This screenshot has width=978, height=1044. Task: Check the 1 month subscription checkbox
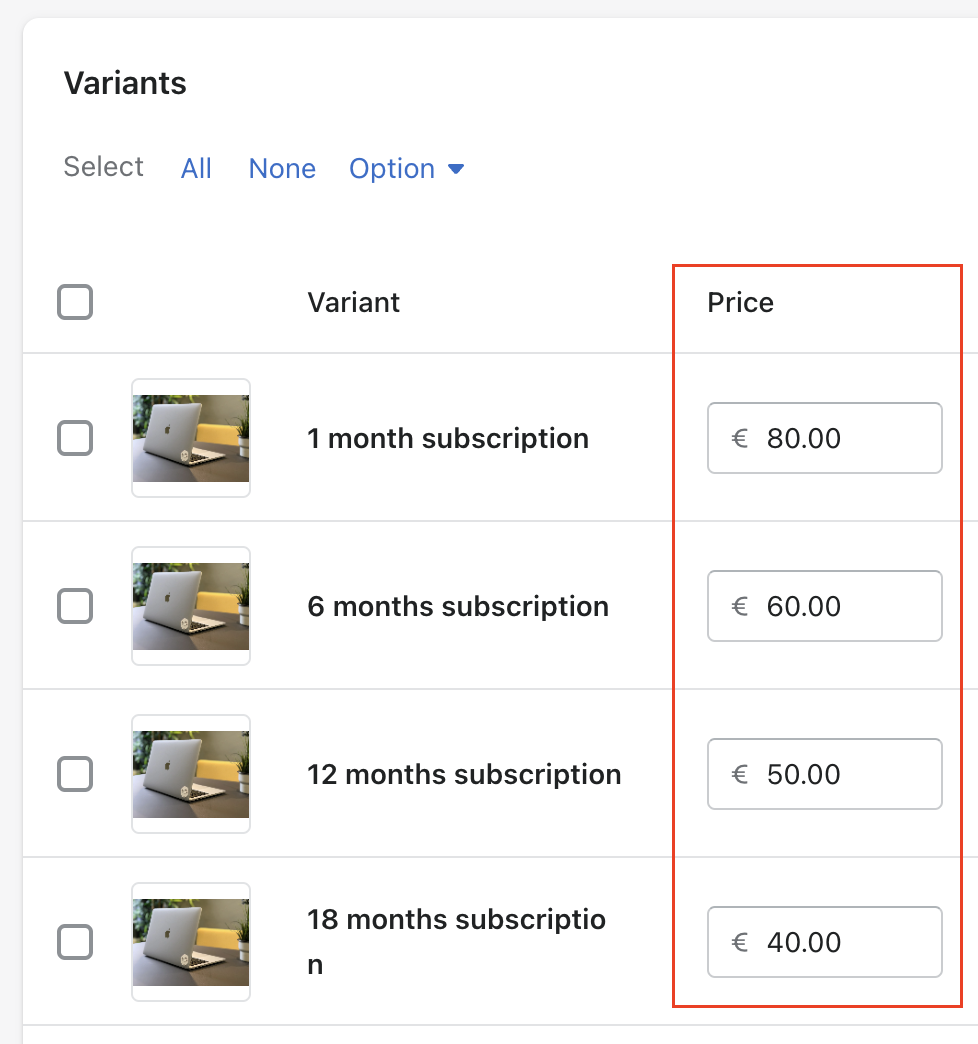[75, 438]
